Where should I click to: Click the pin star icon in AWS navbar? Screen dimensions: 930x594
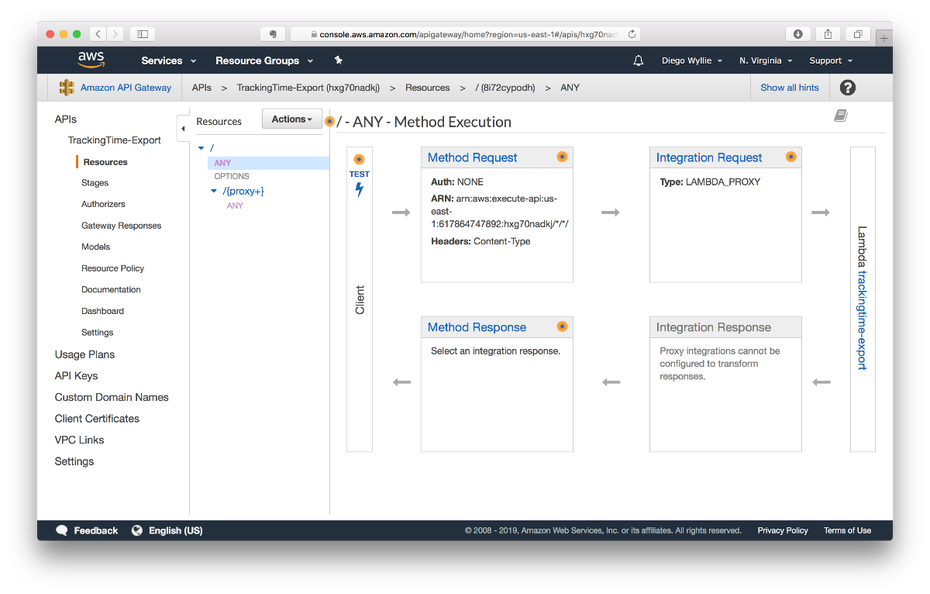338,60
